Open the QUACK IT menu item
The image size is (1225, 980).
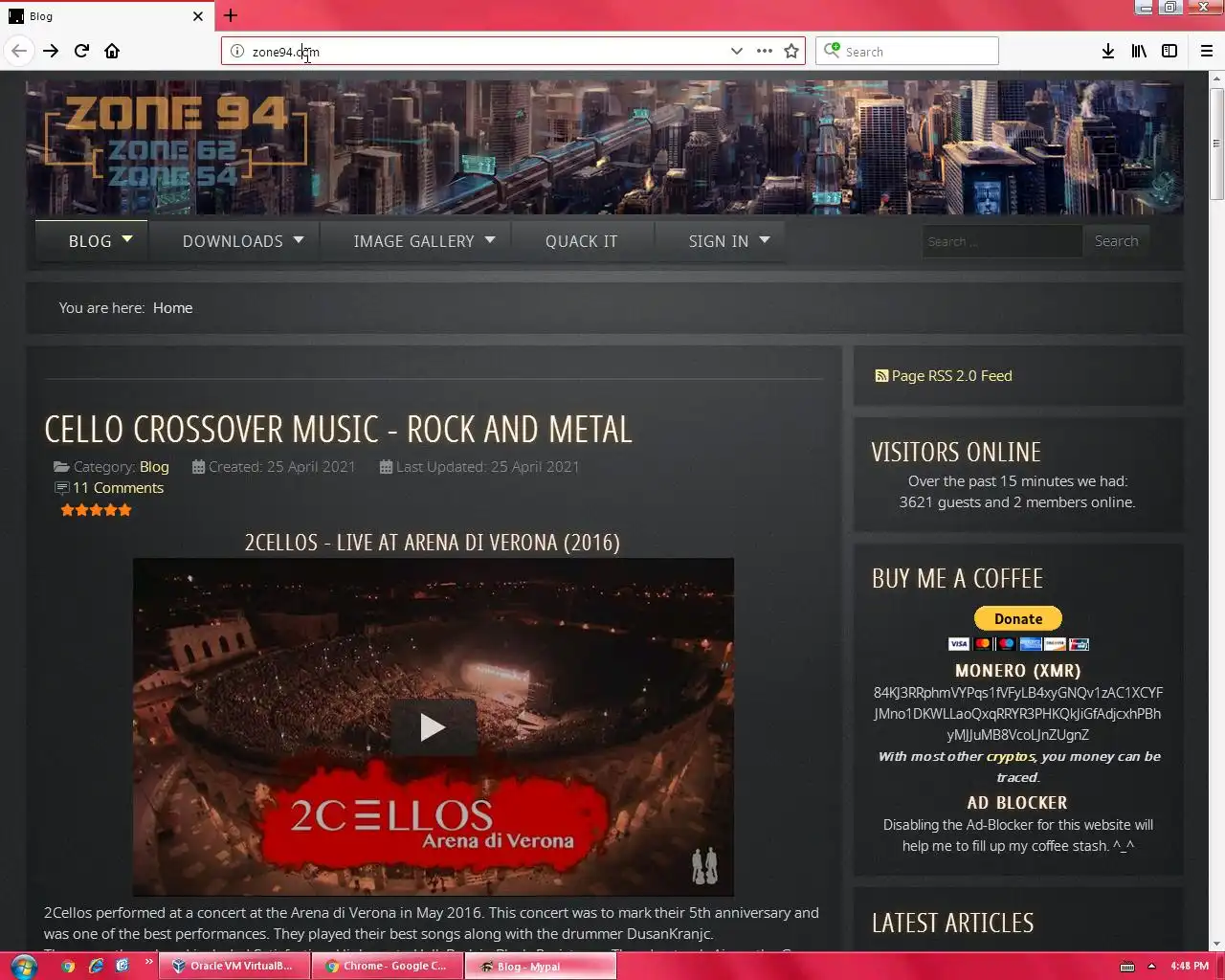point(582,241)
